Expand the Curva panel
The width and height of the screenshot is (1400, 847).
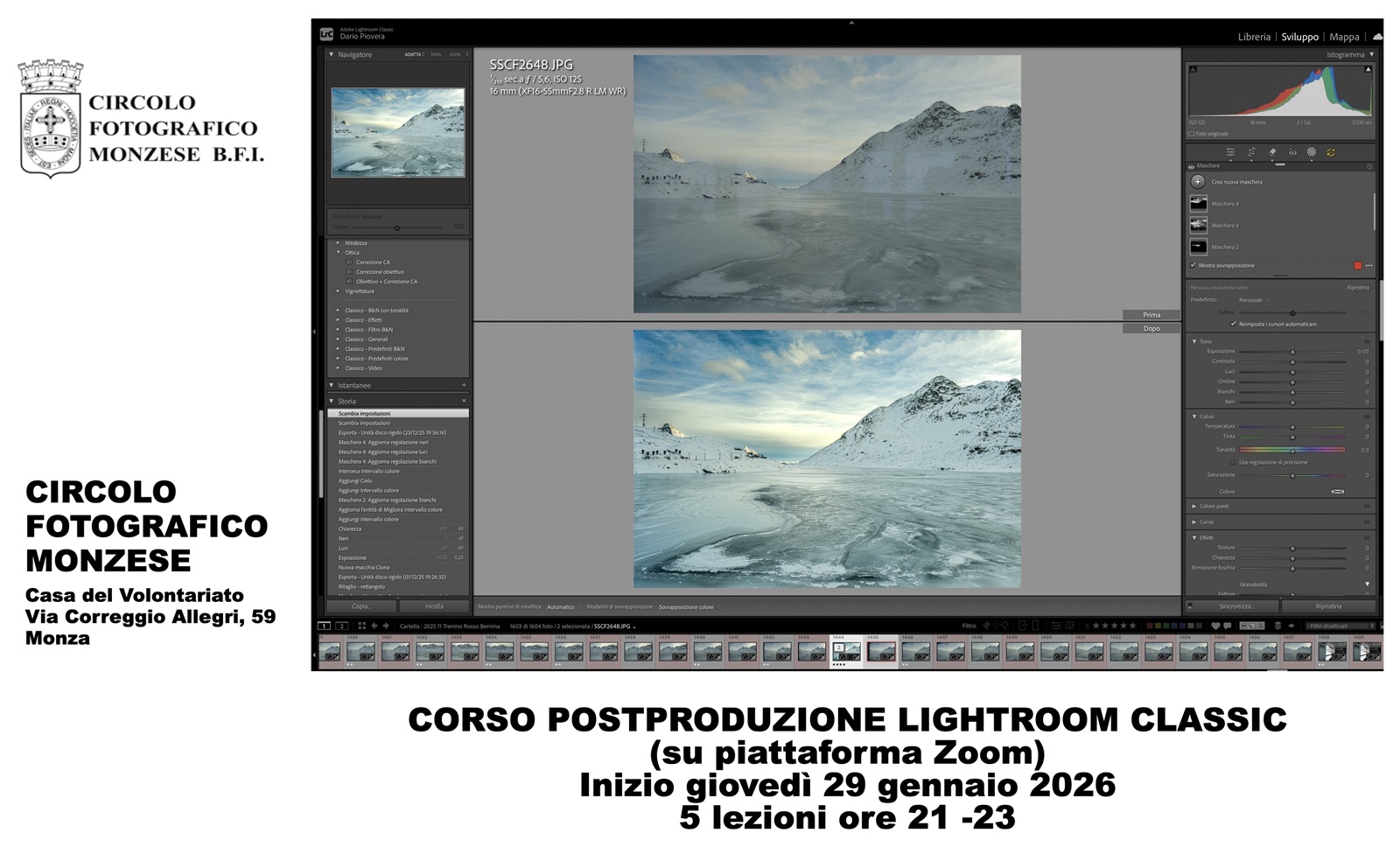[x=1194, y=521]
